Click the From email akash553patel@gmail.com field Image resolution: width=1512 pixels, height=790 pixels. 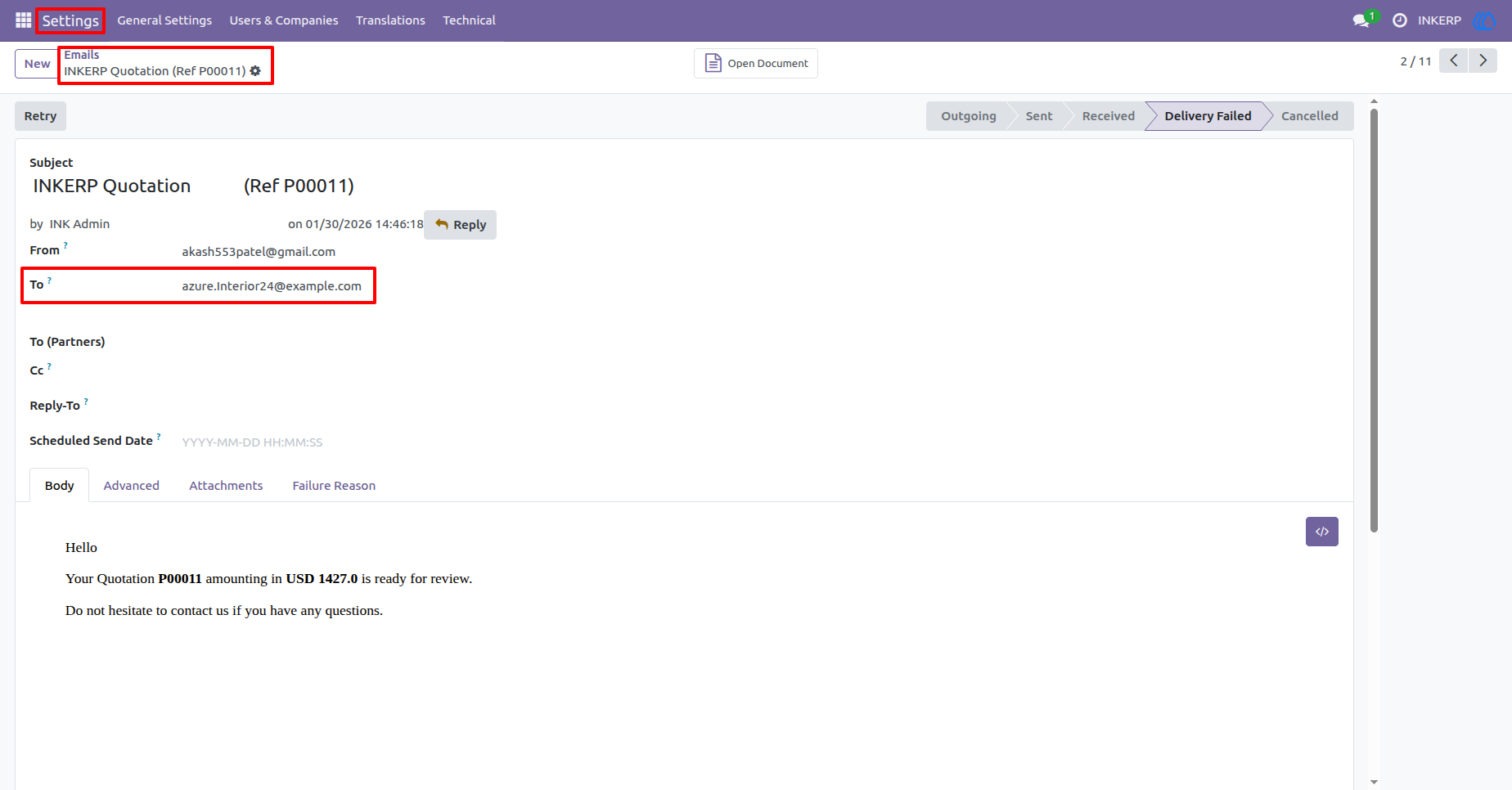[259, 252]
